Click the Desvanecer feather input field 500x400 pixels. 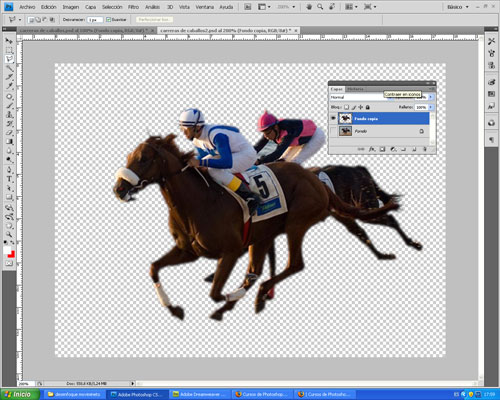point(95,20)
